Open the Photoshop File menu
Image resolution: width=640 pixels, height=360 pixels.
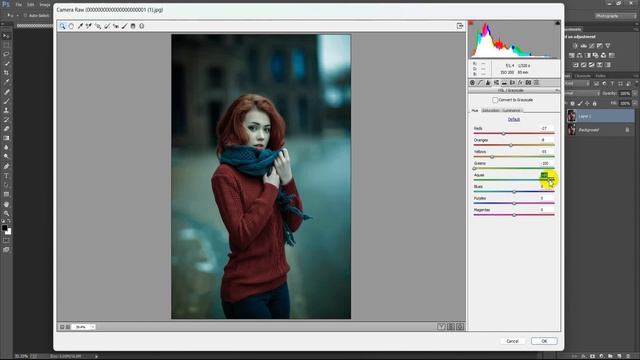pos(18,4)
